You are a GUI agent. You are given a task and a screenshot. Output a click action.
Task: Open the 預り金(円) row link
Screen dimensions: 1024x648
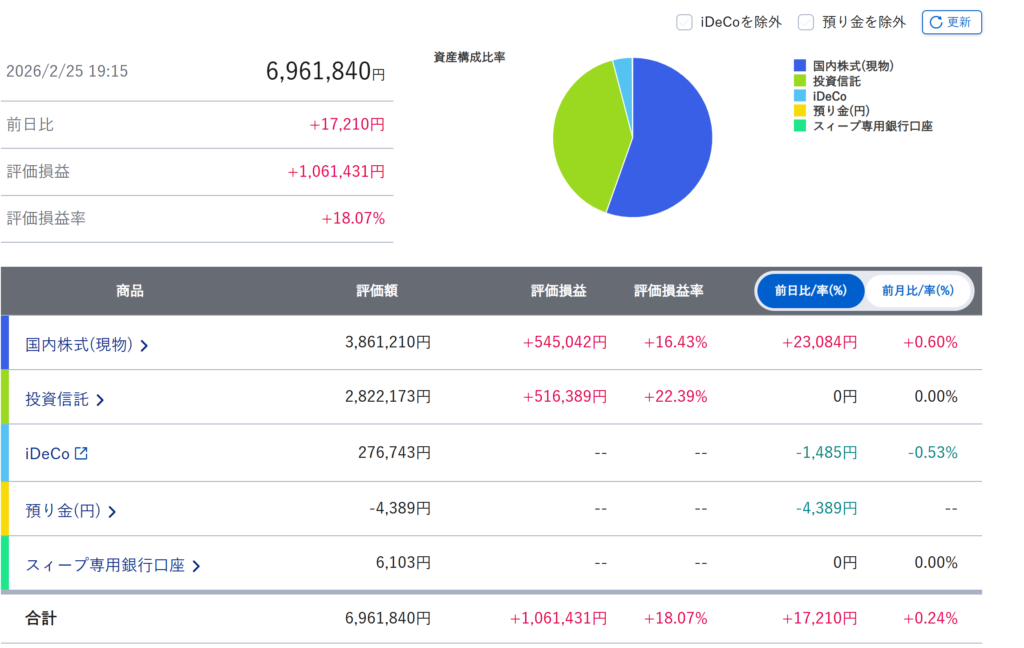(63, 511)
